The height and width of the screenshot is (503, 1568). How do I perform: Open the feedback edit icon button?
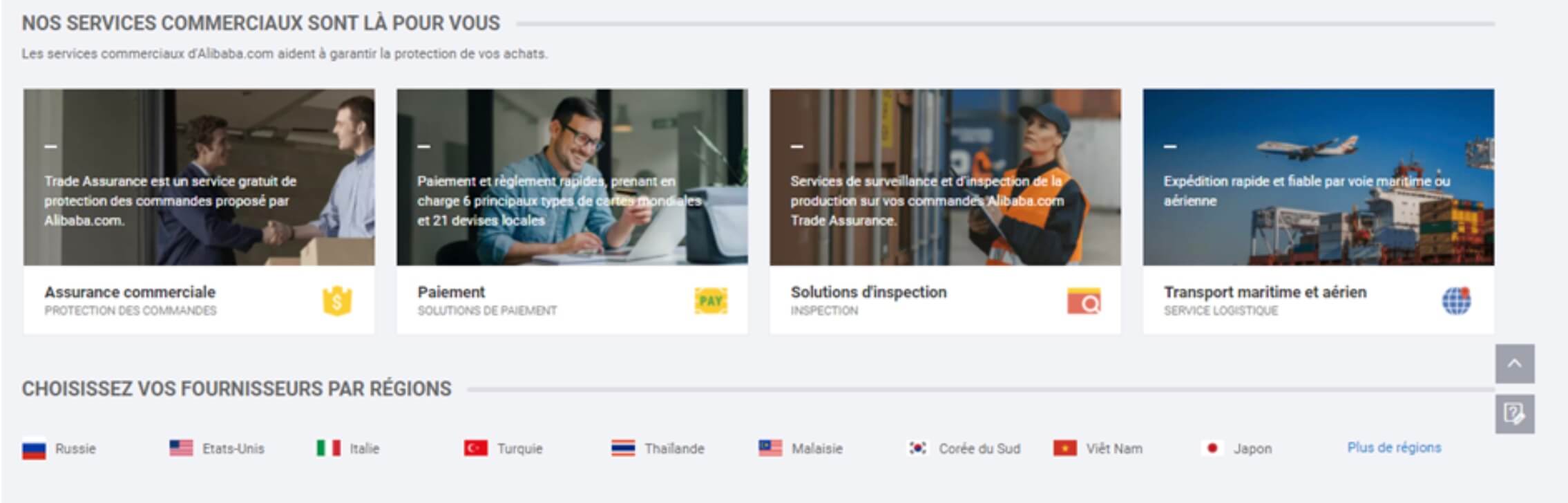[1515, 414]
